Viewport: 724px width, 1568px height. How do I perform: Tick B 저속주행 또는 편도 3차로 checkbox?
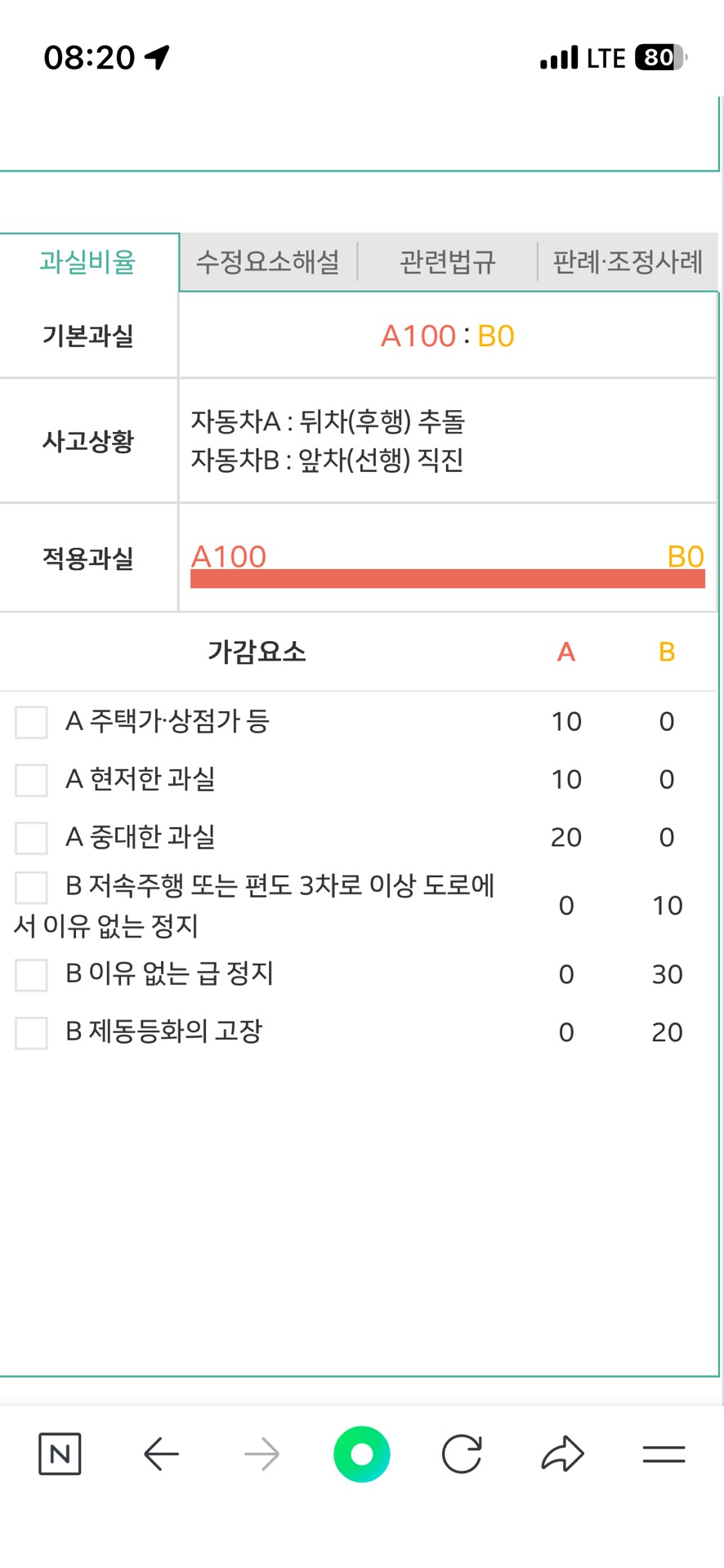[31, 887]
